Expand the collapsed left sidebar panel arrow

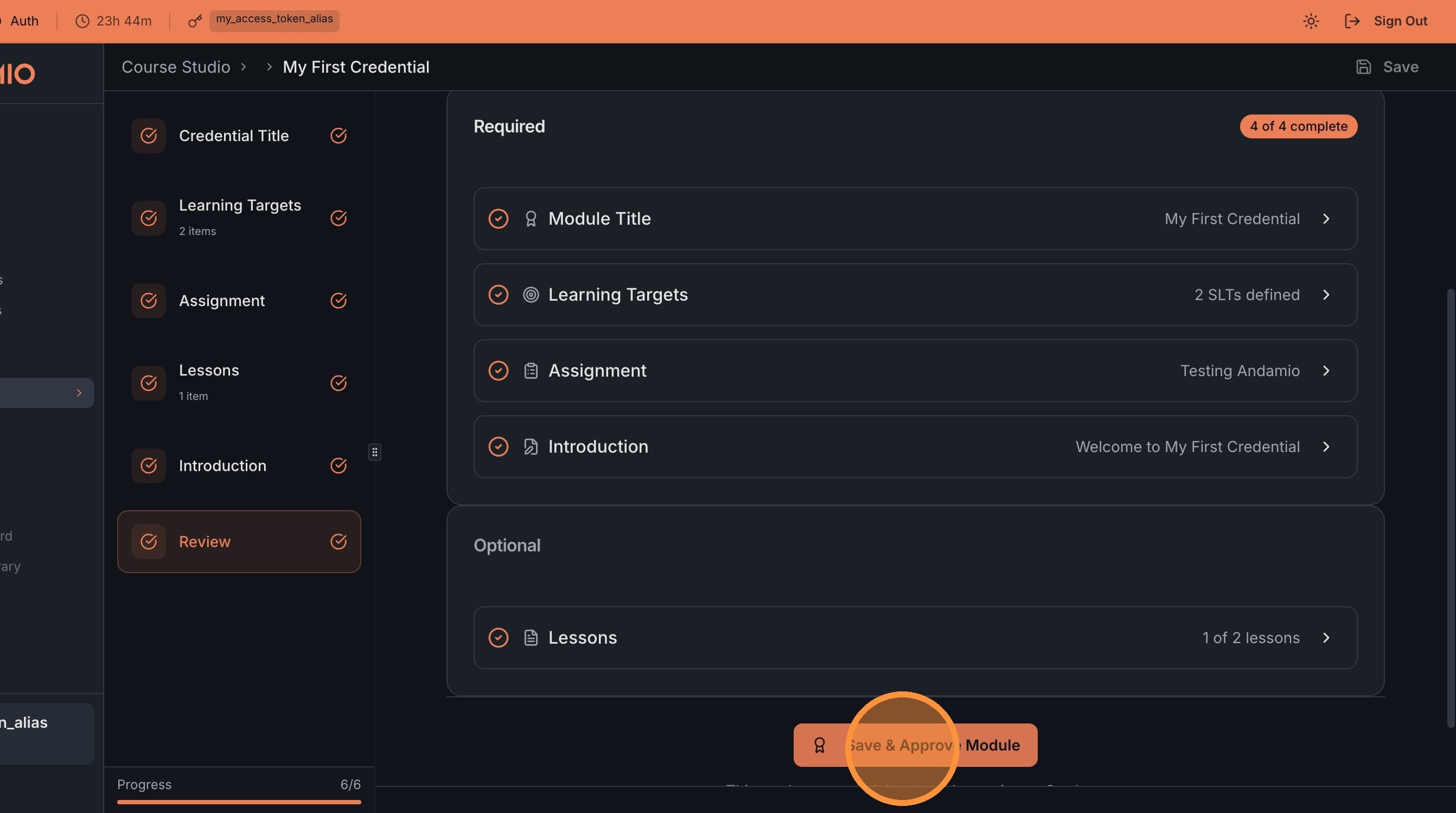(79, 392)
